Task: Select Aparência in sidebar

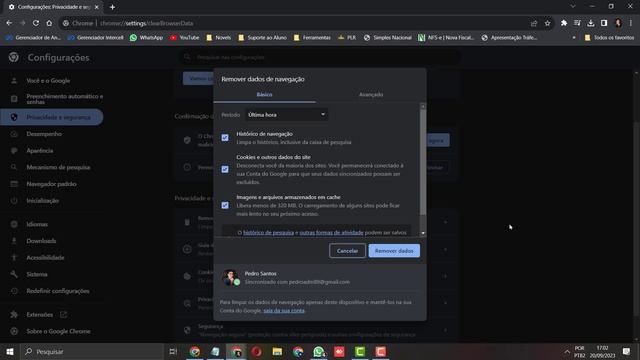Action: [40, 151]
